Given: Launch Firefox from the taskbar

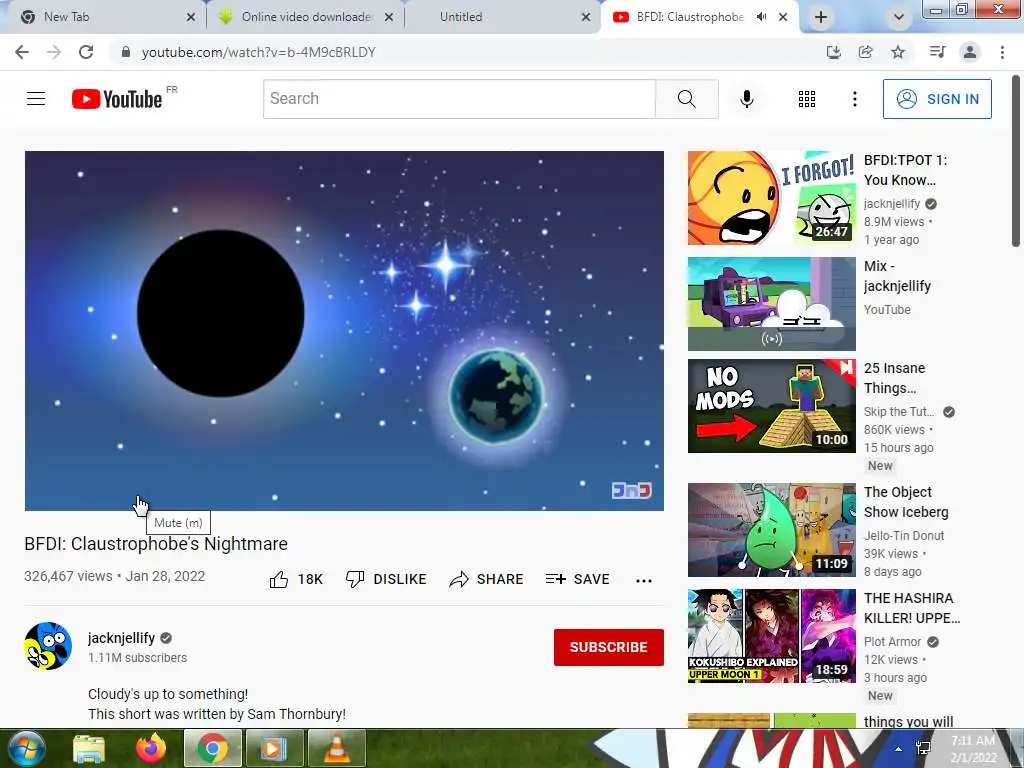Looking at the screenshot, I should point(151,748).
